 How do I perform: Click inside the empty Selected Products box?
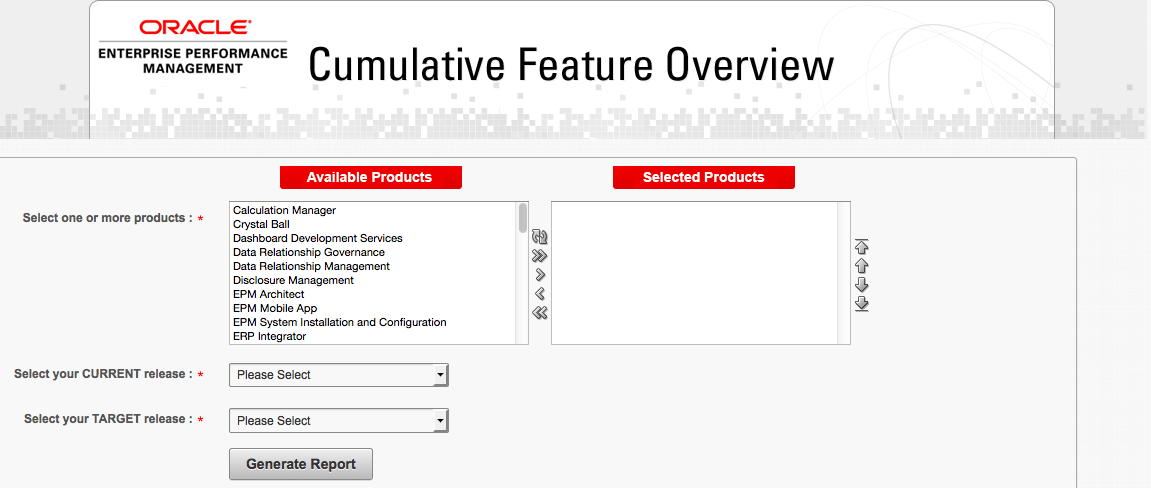click(x=700, y=273)
